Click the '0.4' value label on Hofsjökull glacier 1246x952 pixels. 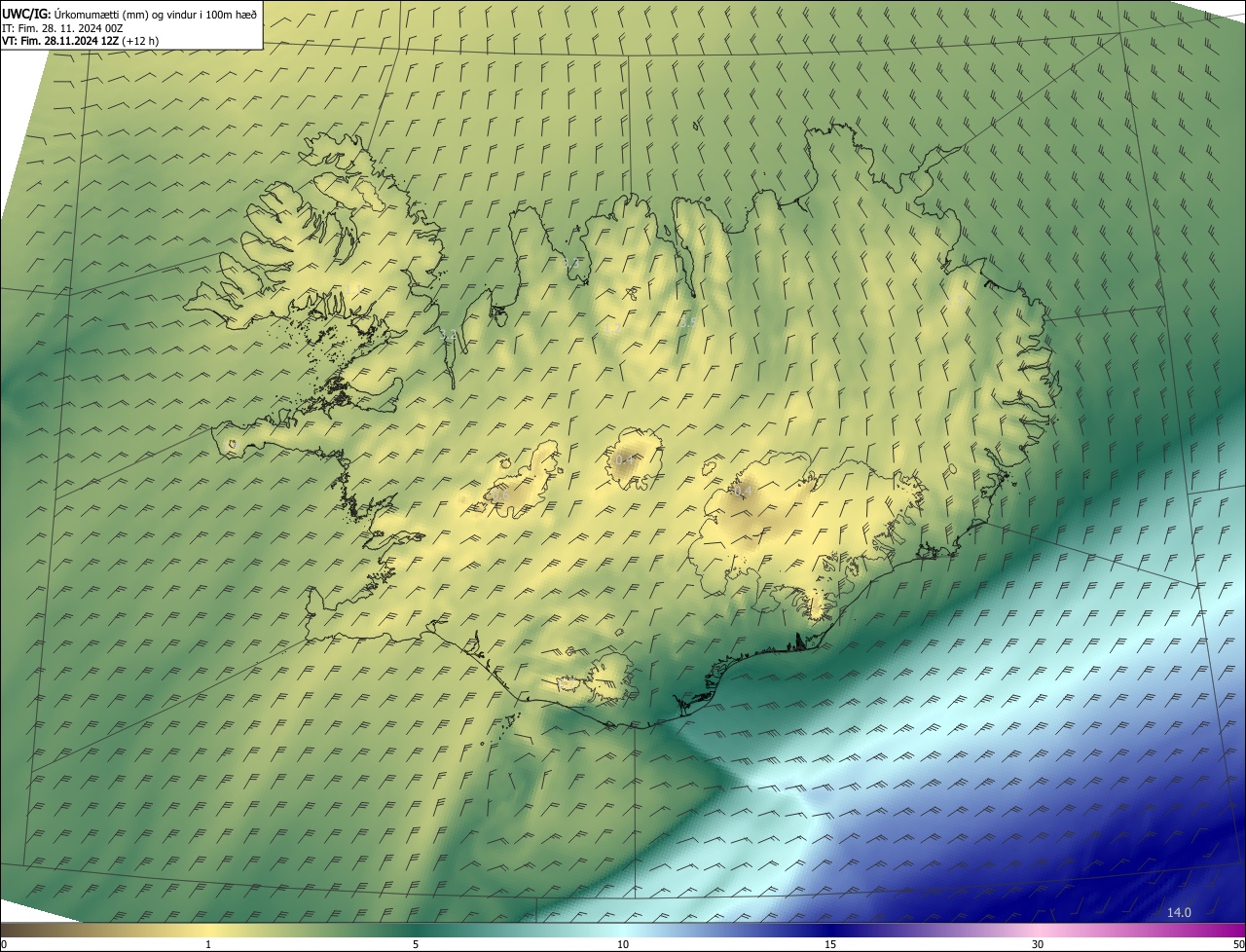(625, 459)
